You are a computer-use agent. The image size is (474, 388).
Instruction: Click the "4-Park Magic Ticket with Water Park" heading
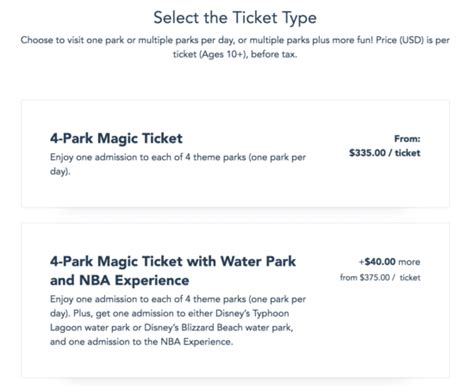[x=173, y=261]
